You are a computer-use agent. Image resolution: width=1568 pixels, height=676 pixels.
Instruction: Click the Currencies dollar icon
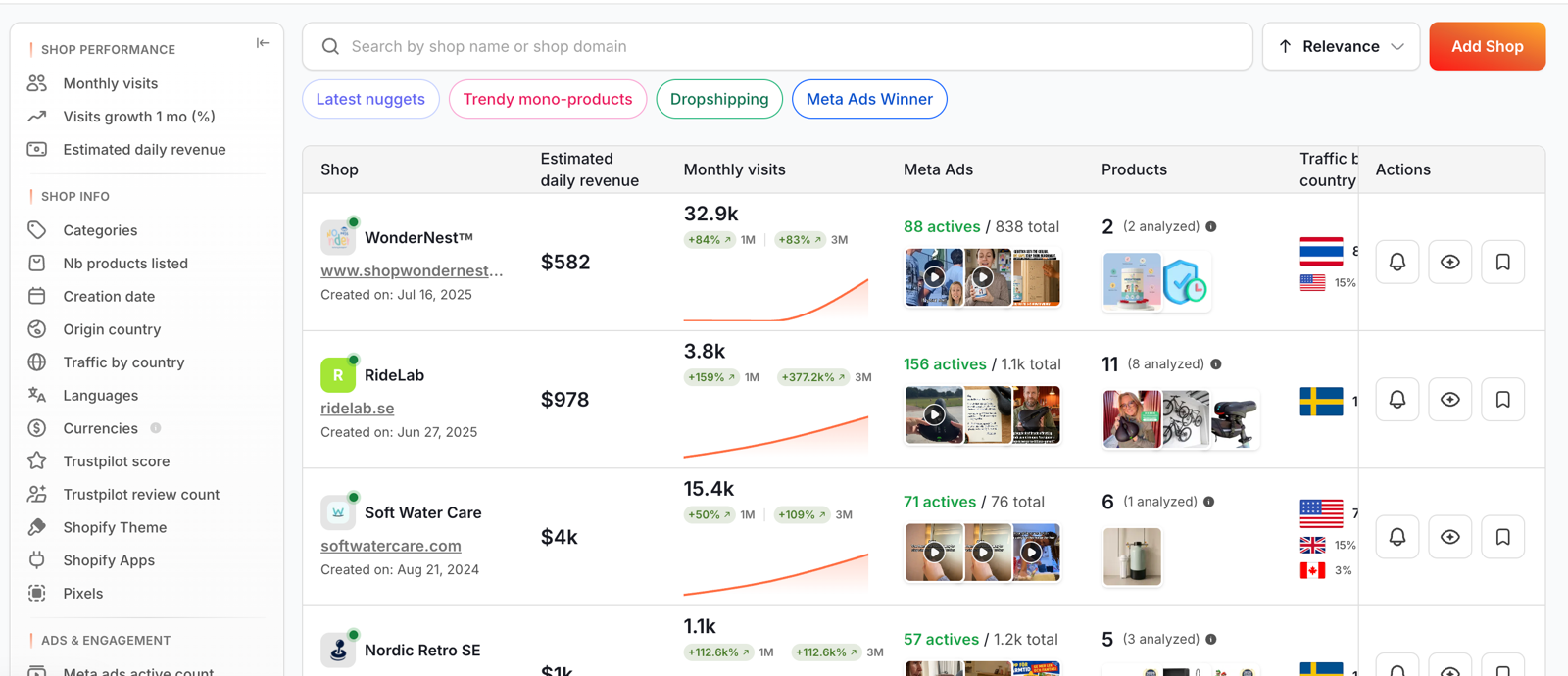click(37, 428)
